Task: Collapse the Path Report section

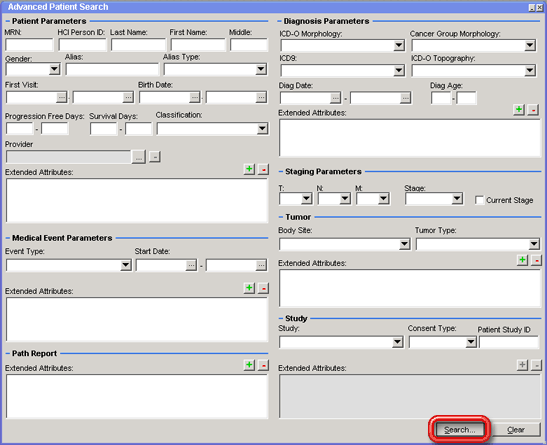Action: tap(8, 353)
